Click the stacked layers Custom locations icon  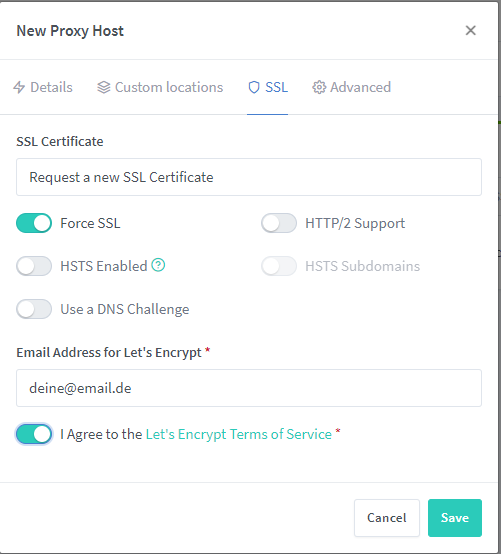[x=104, y=87]
